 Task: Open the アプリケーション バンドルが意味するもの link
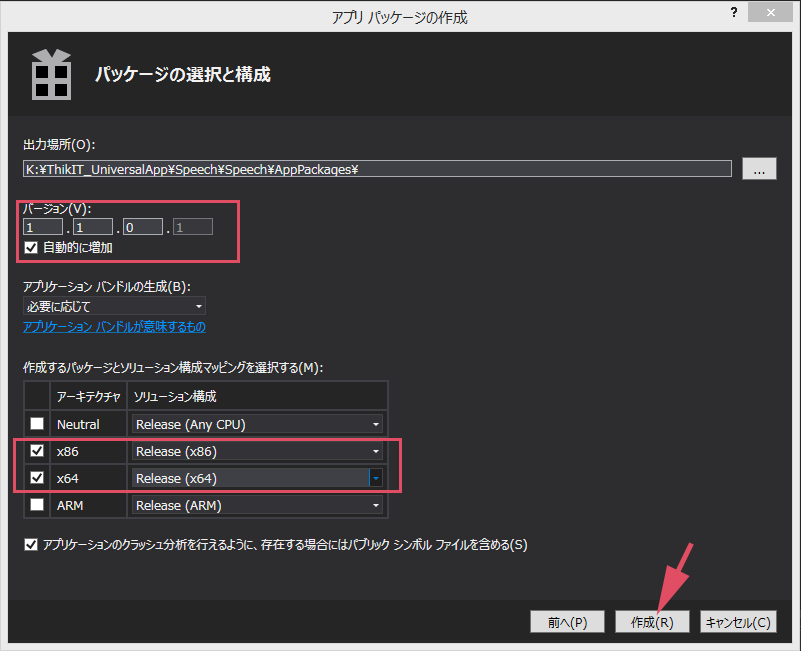coord(114,327)
